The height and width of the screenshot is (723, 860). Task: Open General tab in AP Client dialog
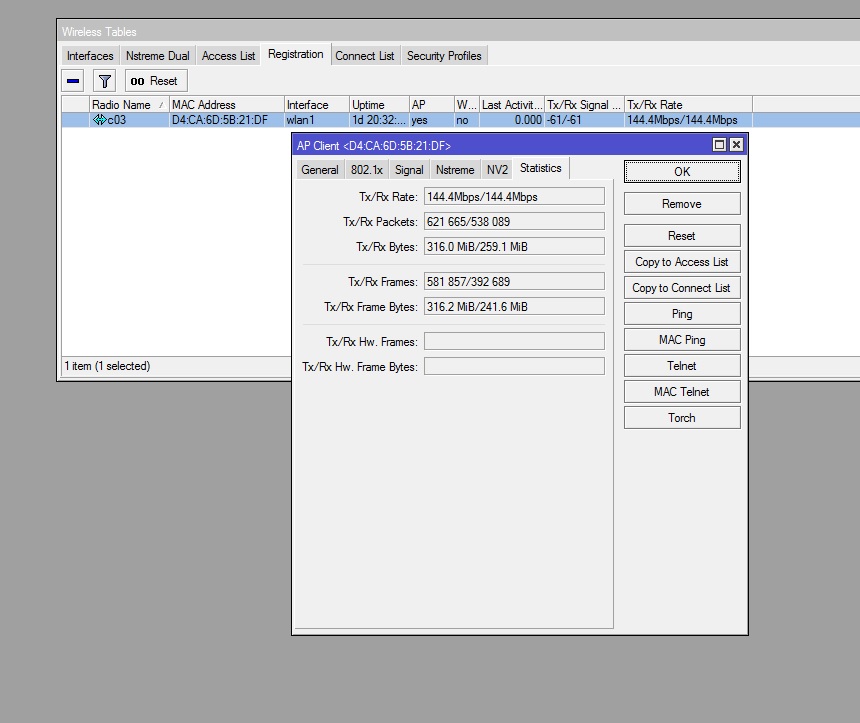pyautogui.click(x=320, y=170)
